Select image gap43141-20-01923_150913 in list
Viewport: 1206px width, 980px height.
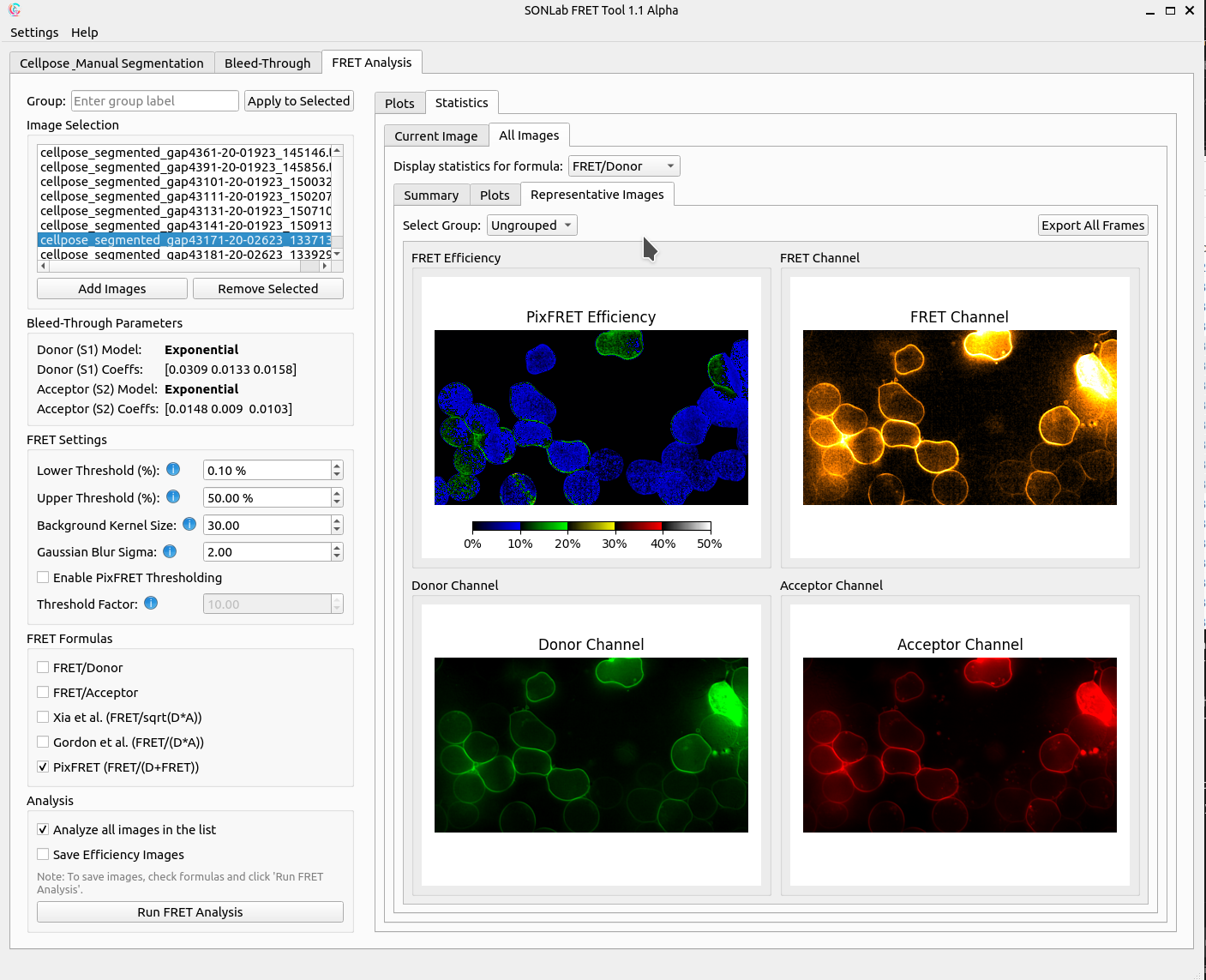[x=184, y=225]
